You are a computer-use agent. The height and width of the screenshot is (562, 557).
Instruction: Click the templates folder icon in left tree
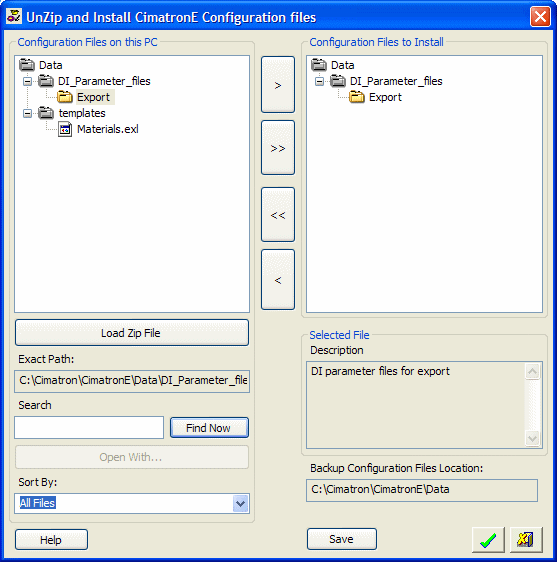coord(46,113)
